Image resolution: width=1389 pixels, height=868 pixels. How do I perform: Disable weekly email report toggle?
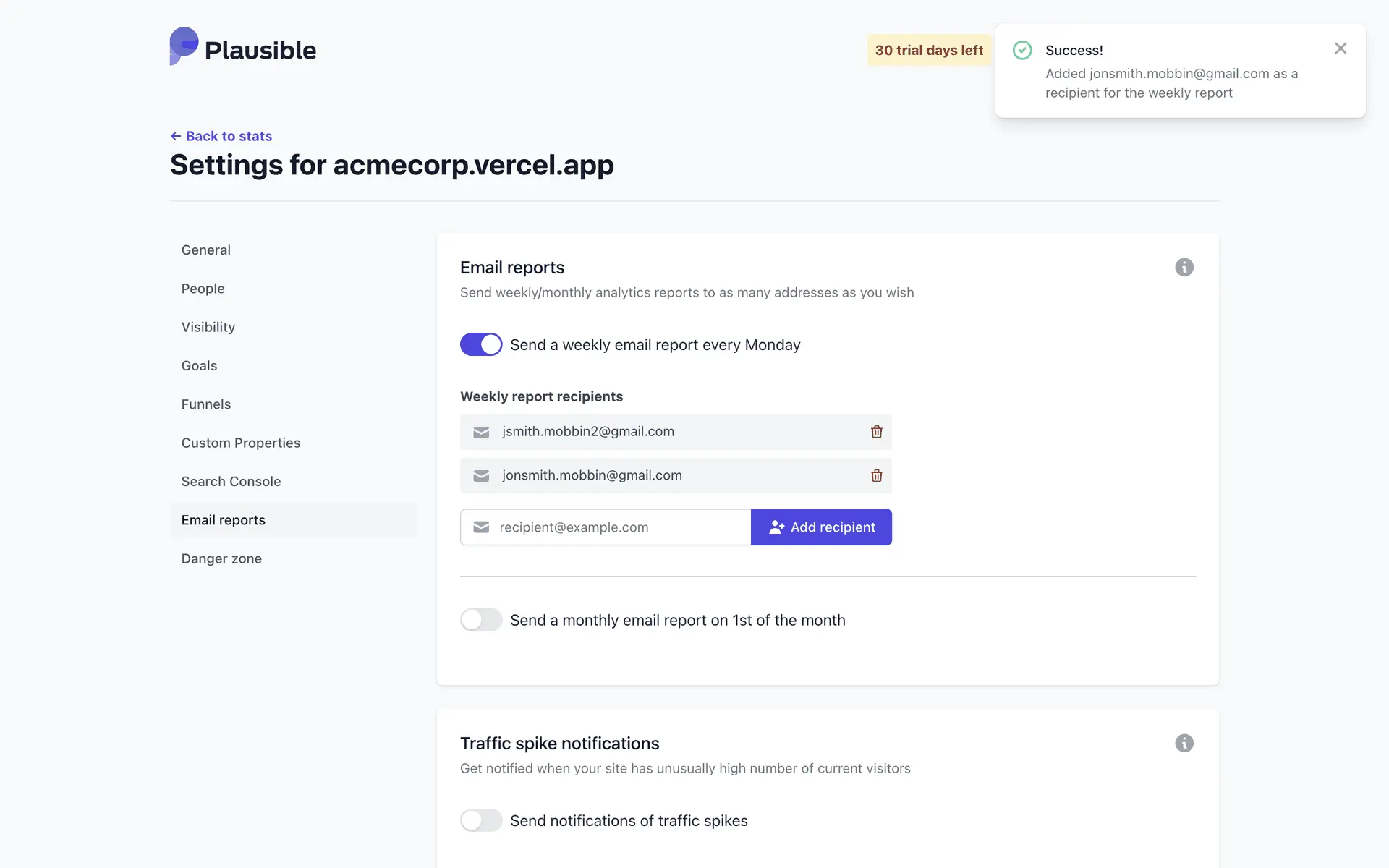pyautogui.click(x=481, y=344)
